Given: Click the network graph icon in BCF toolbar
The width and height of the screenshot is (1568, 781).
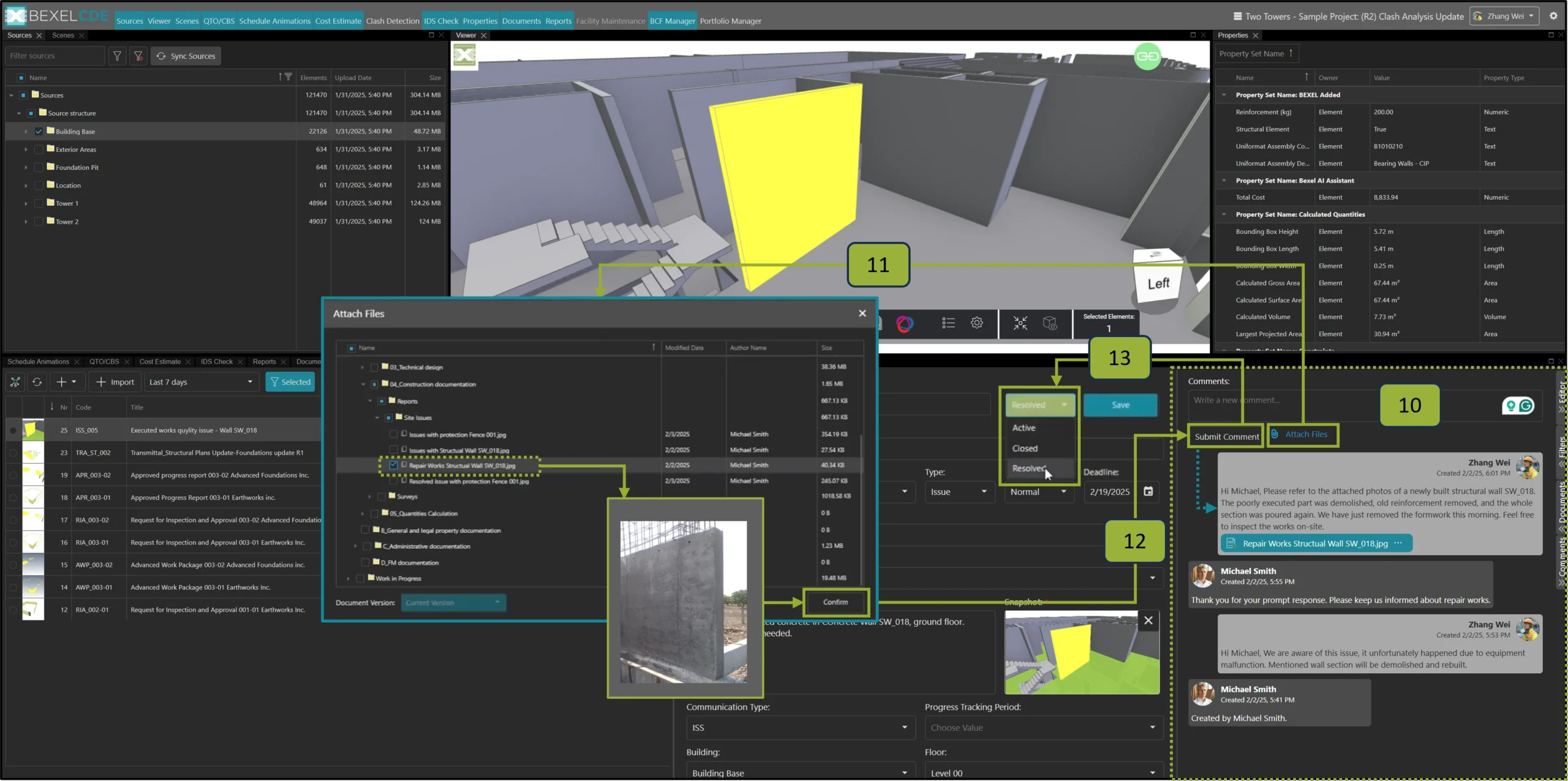Looking at the screenshot, I should [15, 382].
